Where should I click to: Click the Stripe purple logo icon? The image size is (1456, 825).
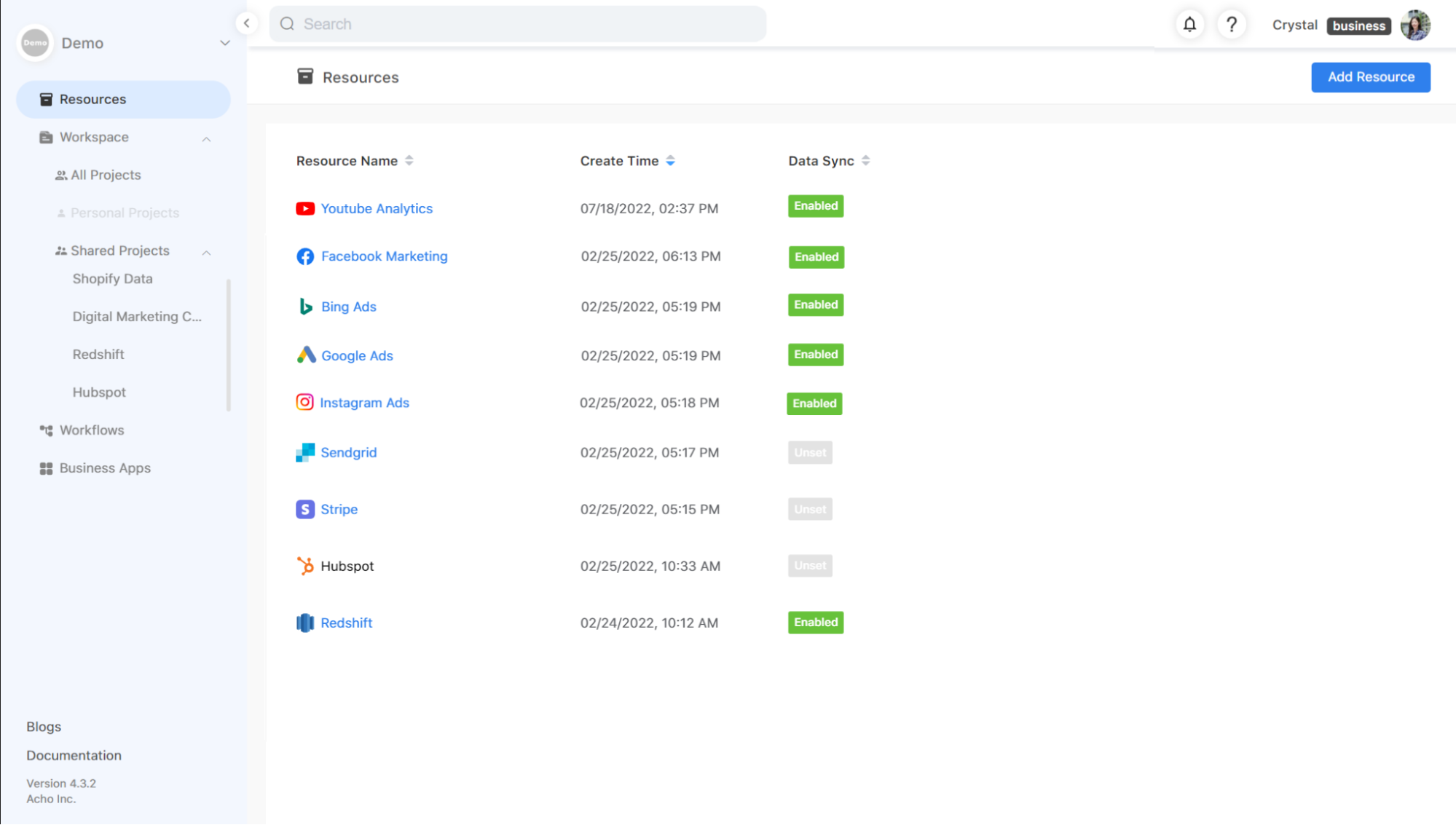coord(305,509)
